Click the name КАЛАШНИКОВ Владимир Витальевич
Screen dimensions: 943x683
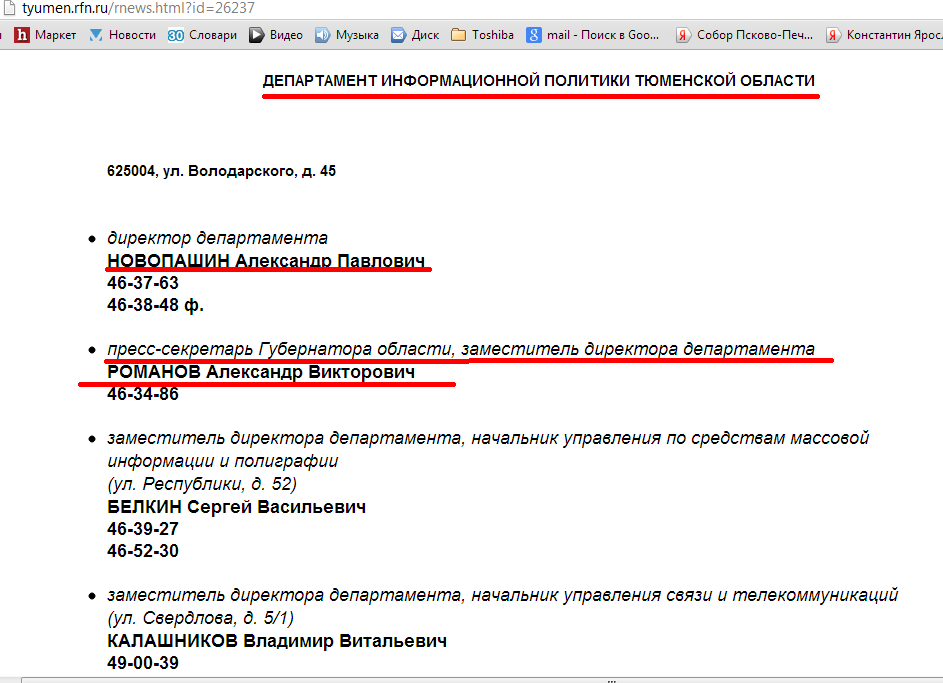[x=277, y=641]
